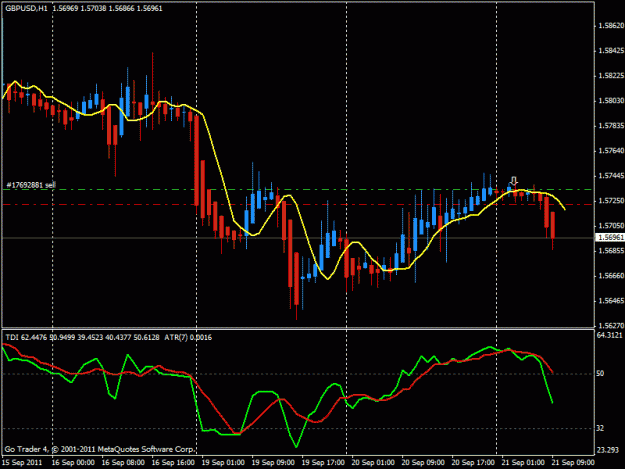The width and height of the screenshot is (625, 469).
Task: Click the Go Trader 4 copyright text
Action: (100, 449)
